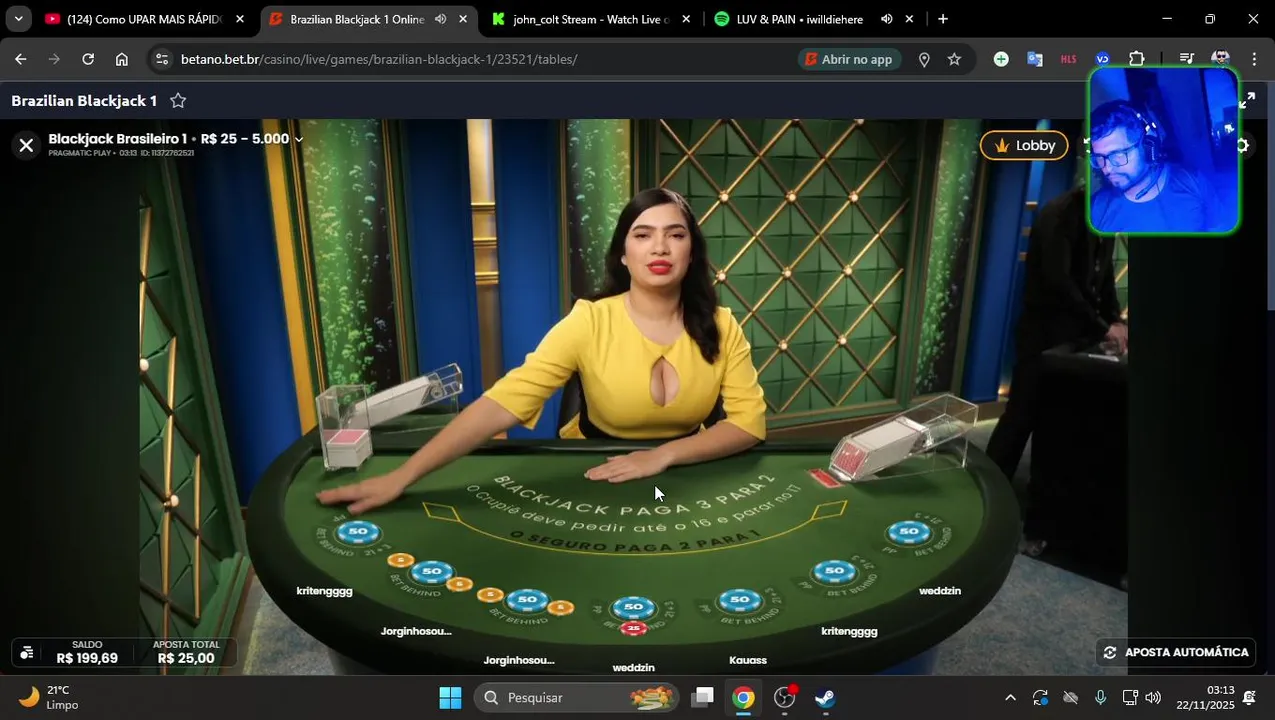Open the Lobby button
This screenshot has height=720, width=1275.
point(1024,145)
